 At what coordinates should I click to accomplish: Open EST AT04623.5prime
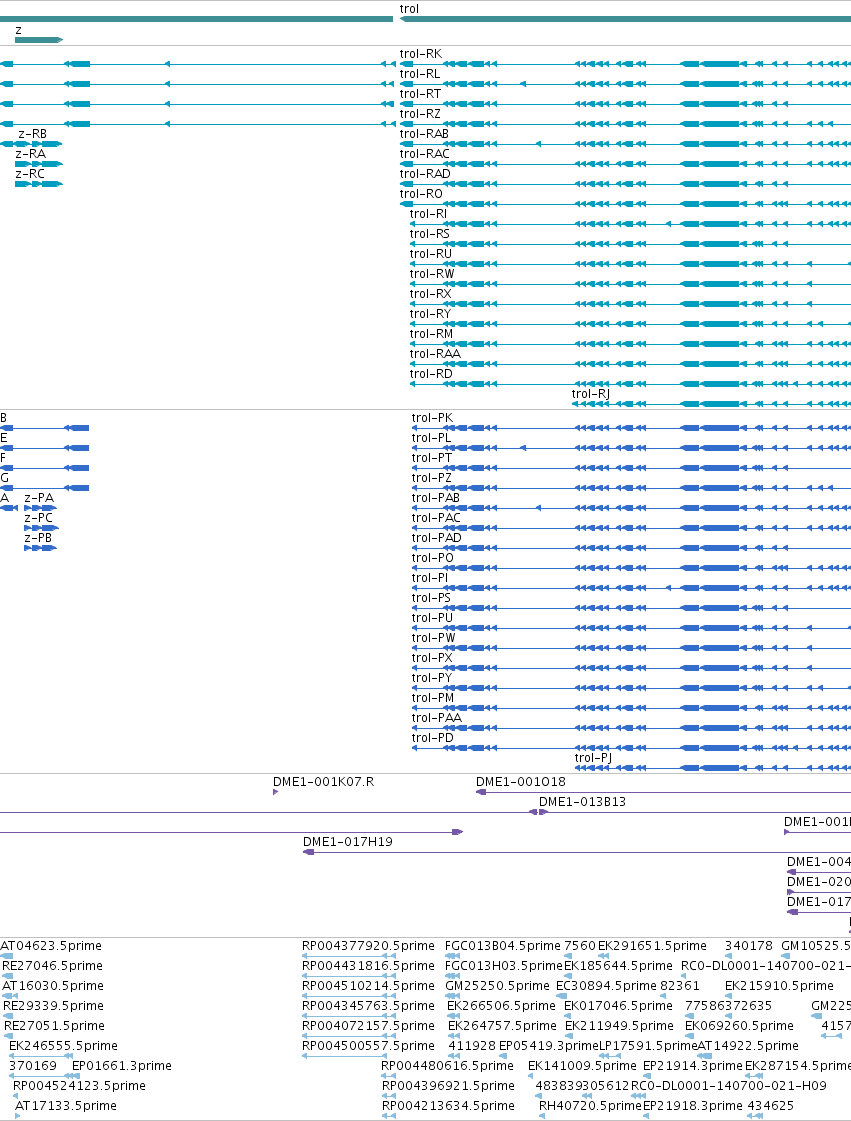(51, 946)
